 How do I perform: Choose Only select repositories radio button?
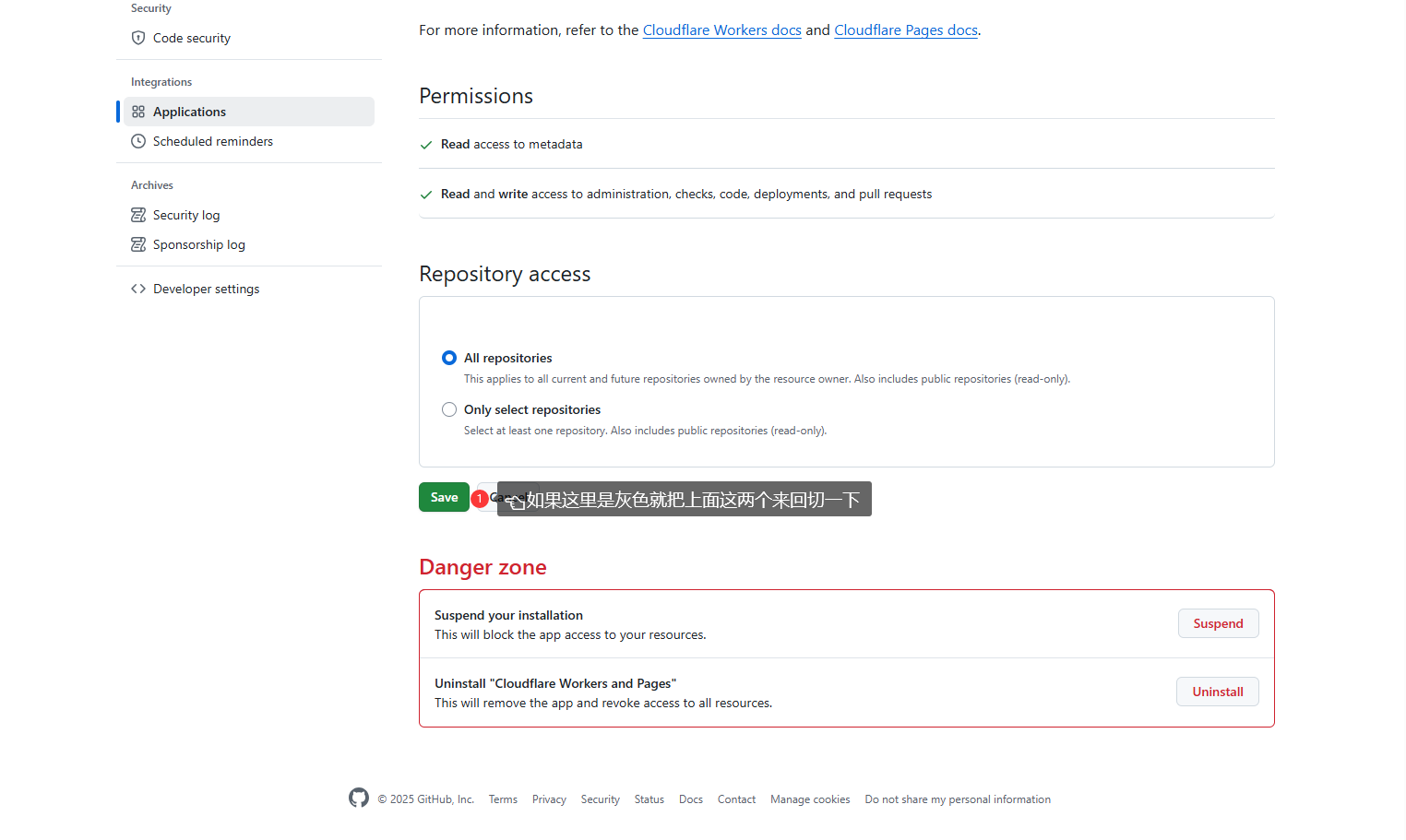coord(449,409)
